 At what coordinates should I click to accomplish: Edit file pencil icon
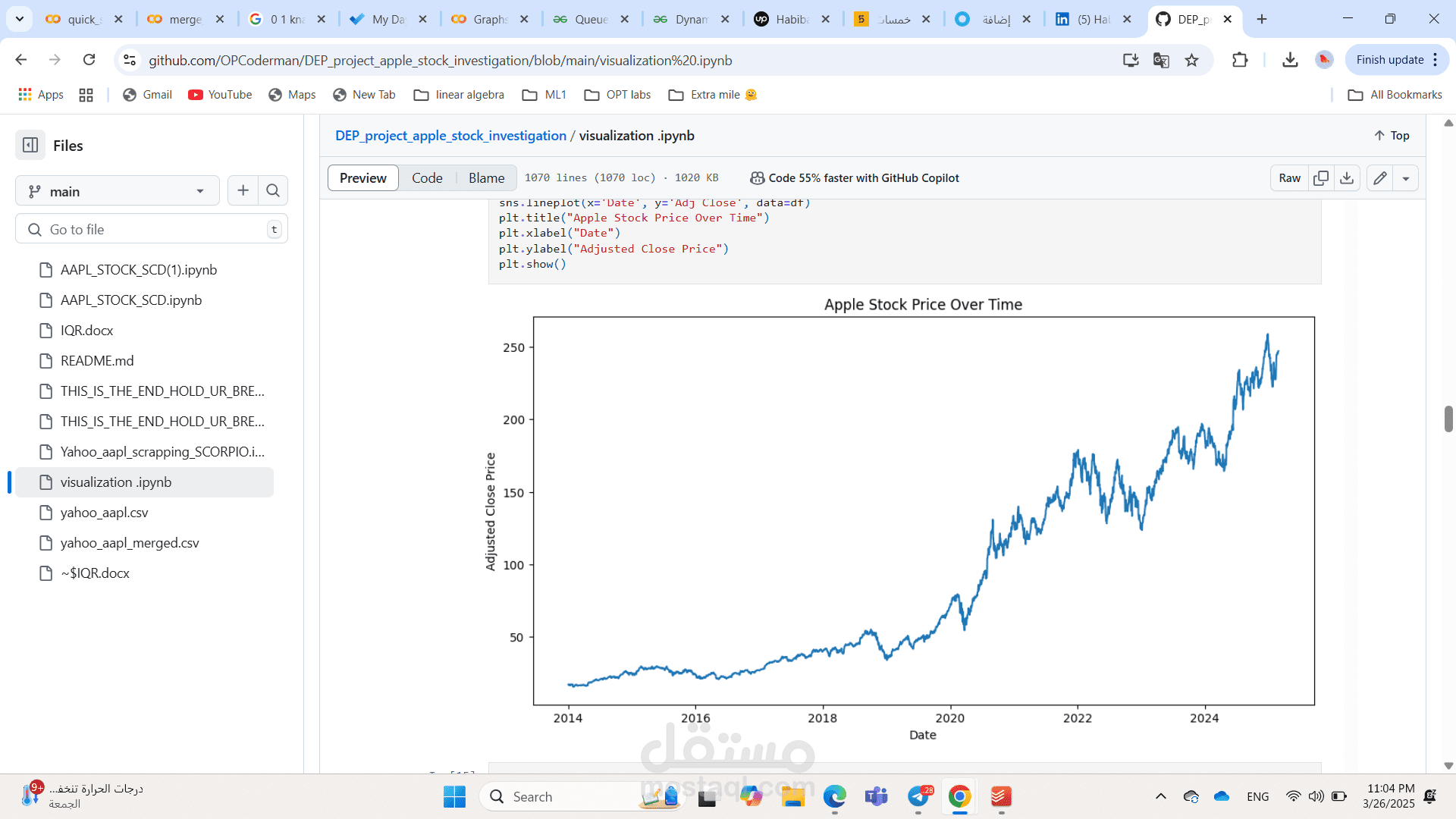(1380, 177)
